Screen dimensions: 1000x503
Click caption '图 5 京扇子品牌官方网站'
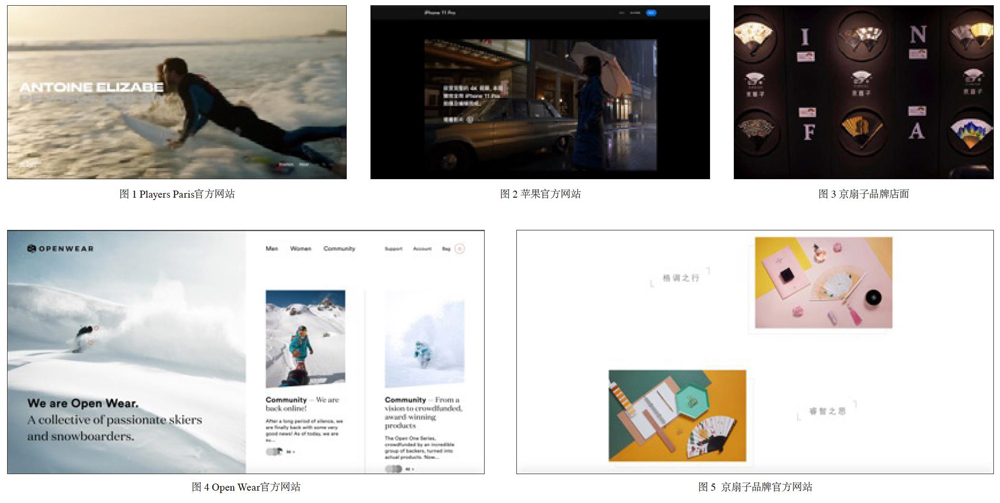[755, 488]
